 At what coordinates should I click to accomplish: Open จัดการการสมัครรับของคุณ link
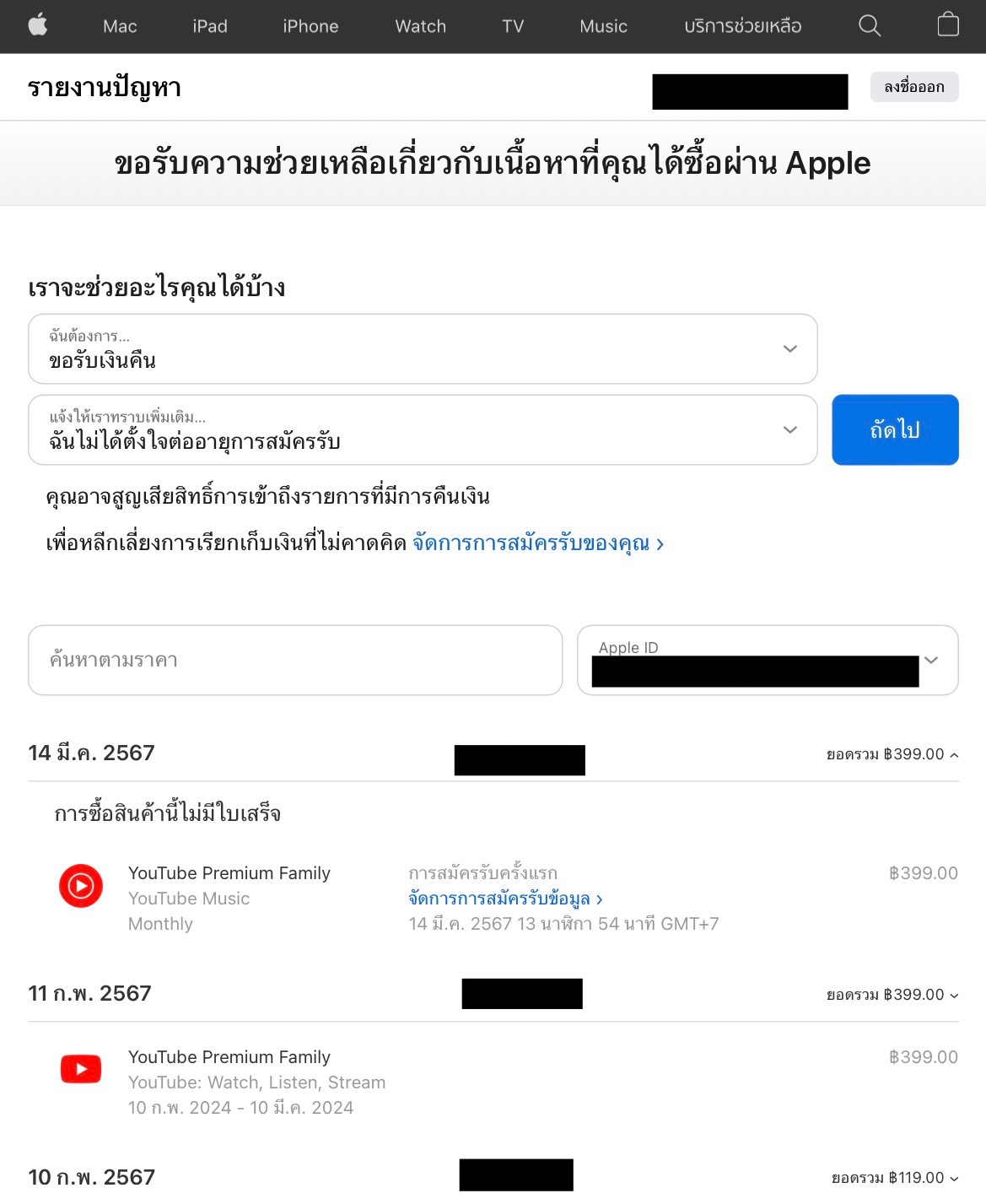point(537,543)
